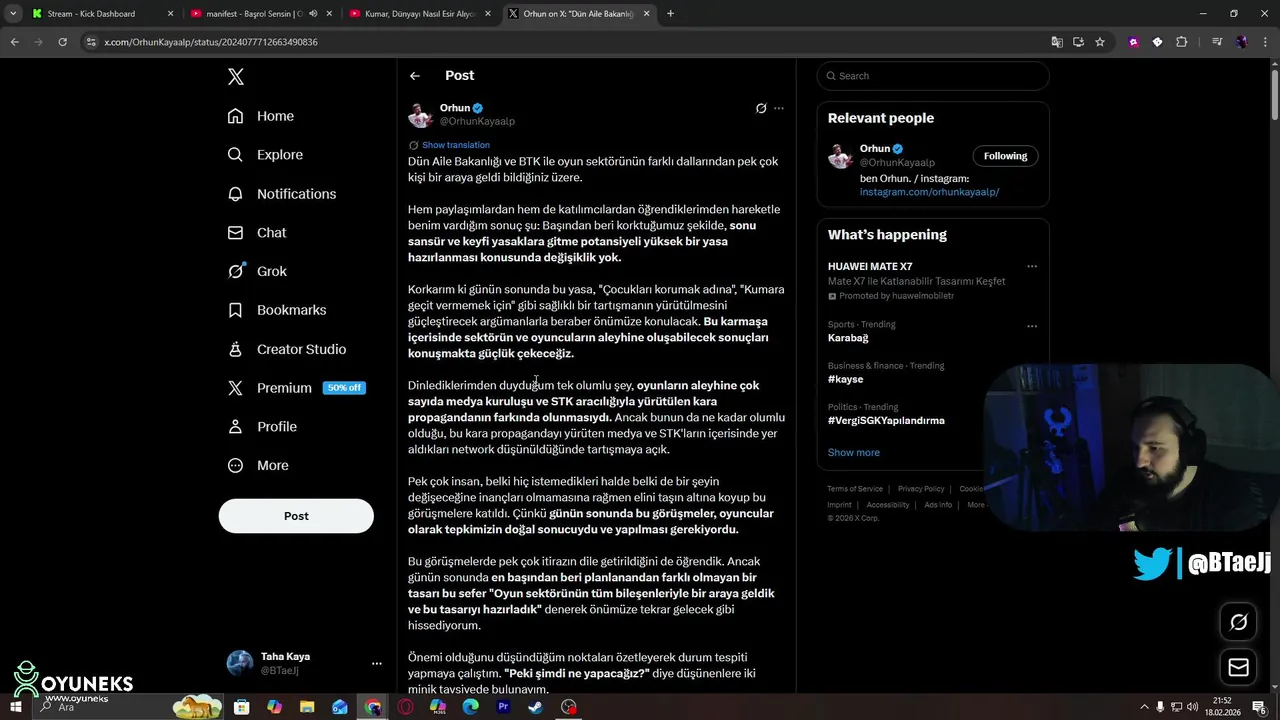Go back using the Post header arrow
Image resolution: width=1280 pixels, height=720 pixels.
point(415,76)
